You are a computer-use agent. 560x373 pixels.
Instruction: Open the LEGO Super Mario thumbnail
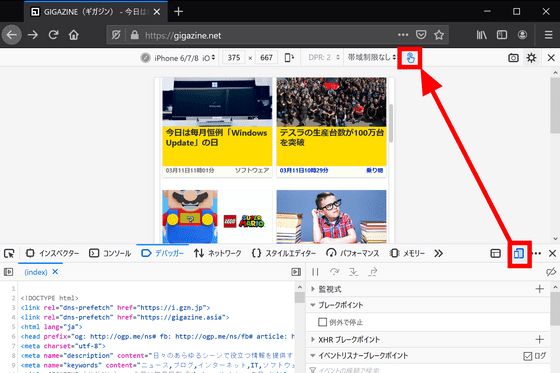click(x=217, y=217)
